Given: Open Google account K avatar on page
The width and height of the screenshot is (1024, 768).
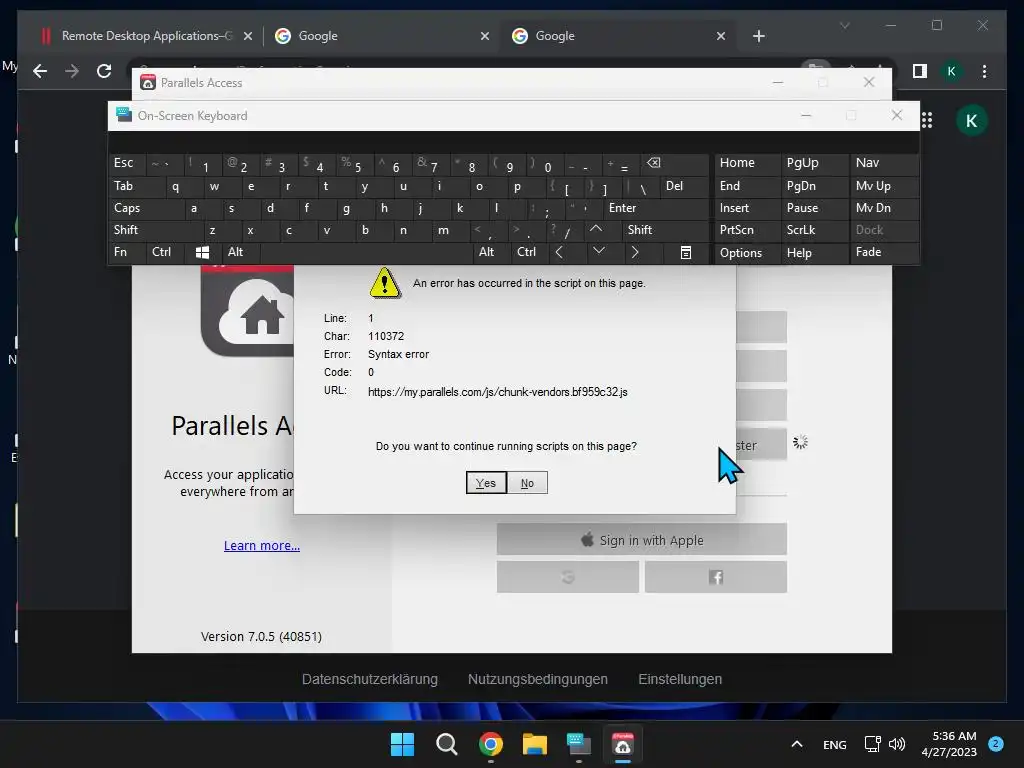Looking at the screenshot, I should pos(972,121).
